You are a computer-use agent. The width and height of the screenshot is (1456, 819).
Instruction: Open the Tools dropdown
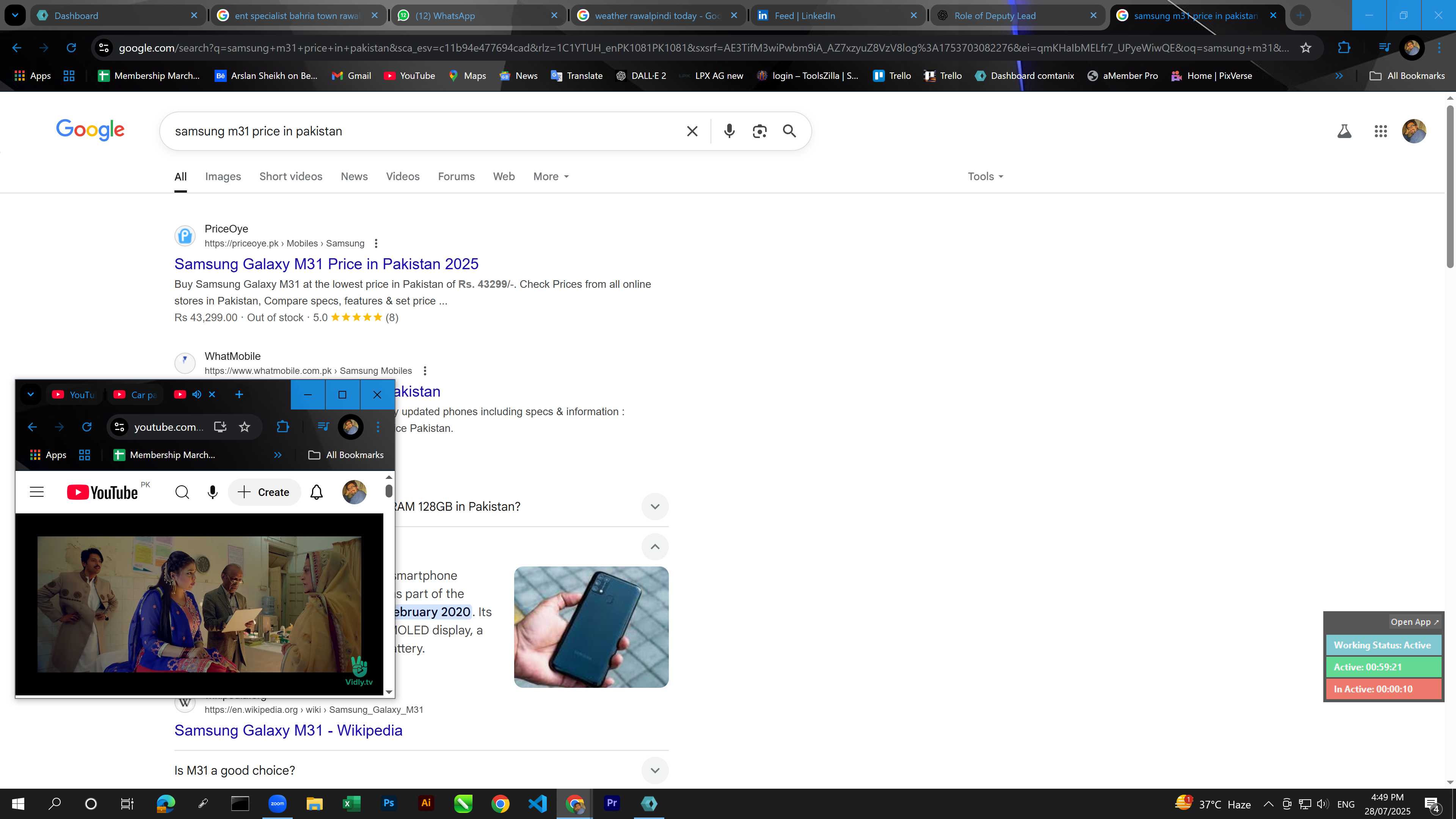tap(985, 176)
